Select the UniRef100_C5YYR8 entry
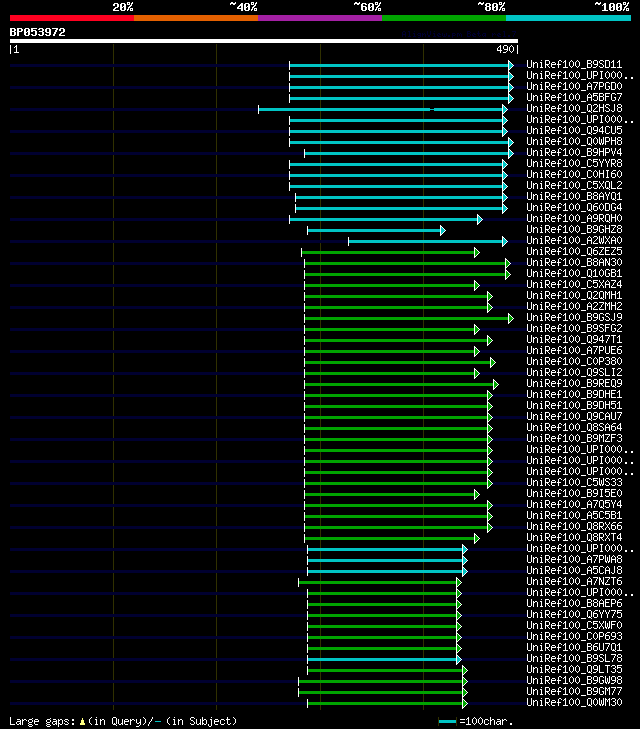The width and height of the screenshot is (640, 729). [574, 163]
